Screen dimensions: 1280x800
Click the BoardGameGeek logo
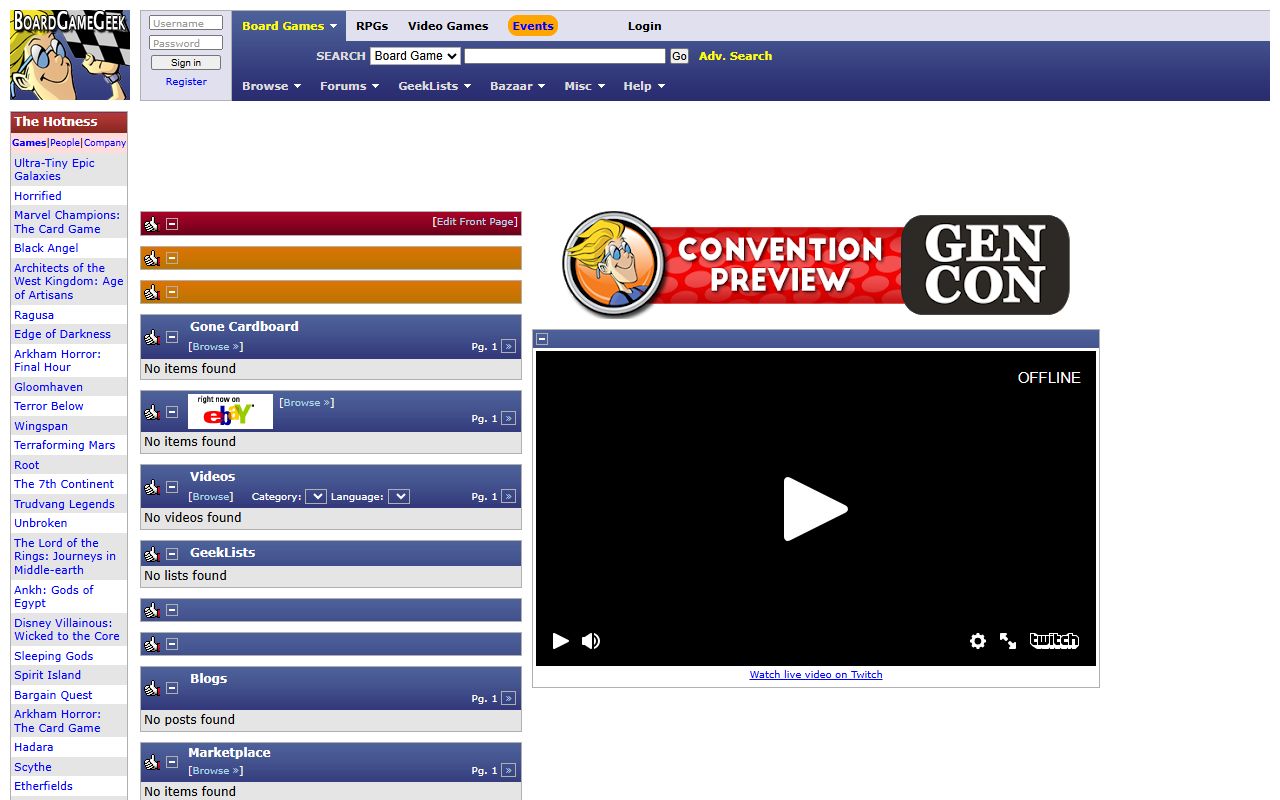[x=70, y=55]
